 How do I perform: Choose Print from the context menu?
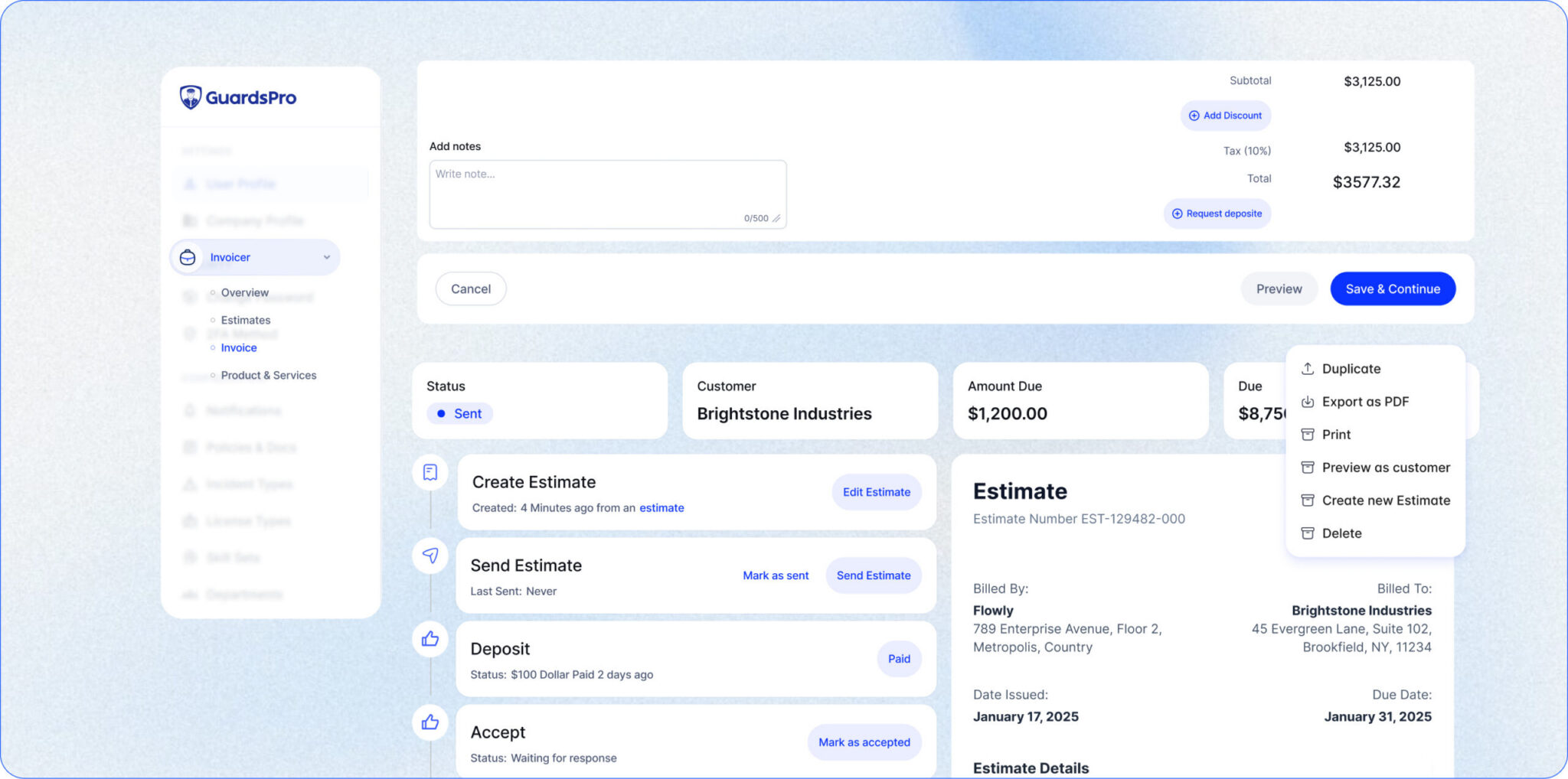pyautogui.click(x=1336, y=435)
